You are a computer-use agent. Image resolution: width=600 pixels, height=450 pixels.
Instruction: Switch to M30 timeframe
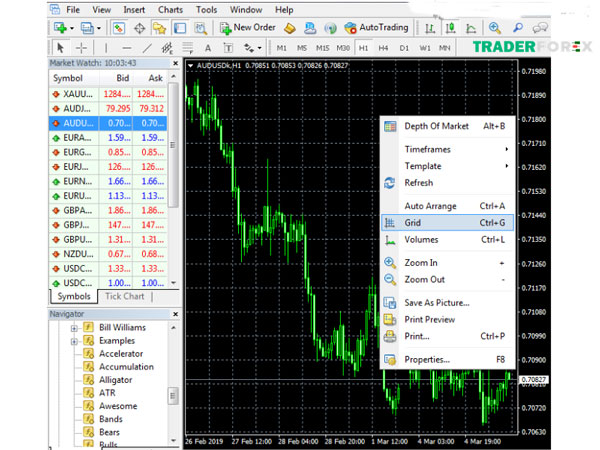tap(343, 48)
